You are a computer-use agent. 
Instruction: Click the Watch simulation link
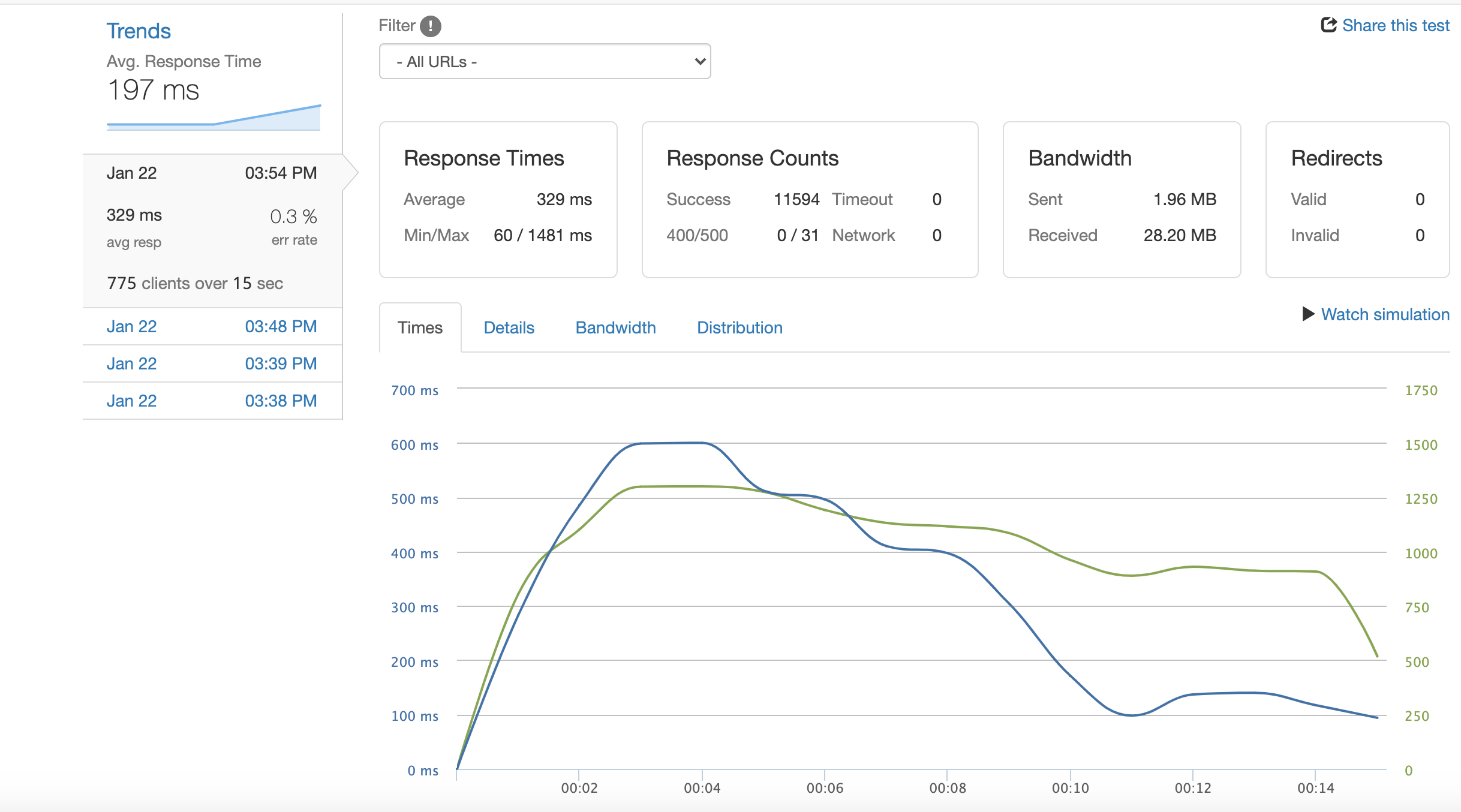click(1384, 314)
